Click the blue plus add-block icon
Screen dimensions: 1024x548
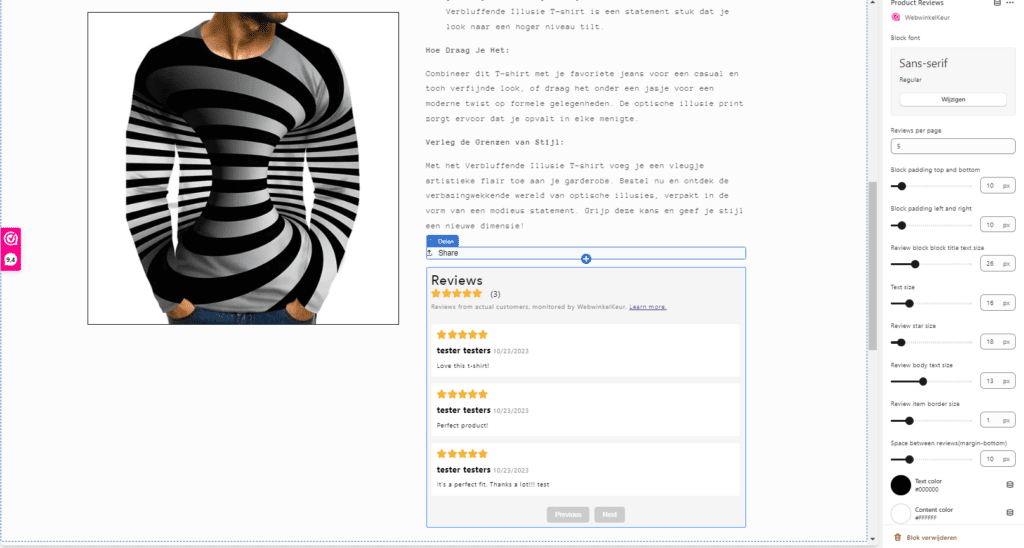coord(586,259)
